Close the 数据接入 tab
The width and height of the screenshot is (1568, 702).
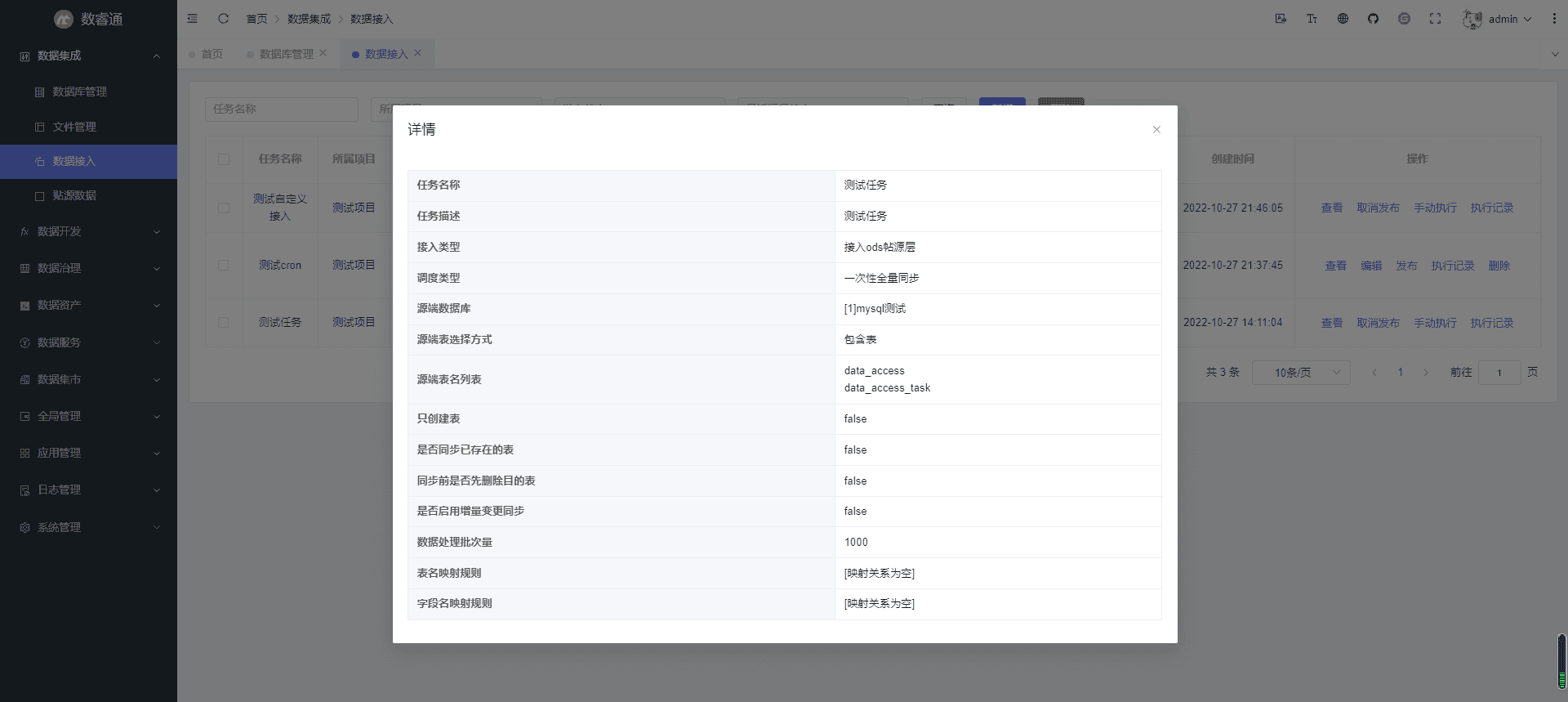418,53
